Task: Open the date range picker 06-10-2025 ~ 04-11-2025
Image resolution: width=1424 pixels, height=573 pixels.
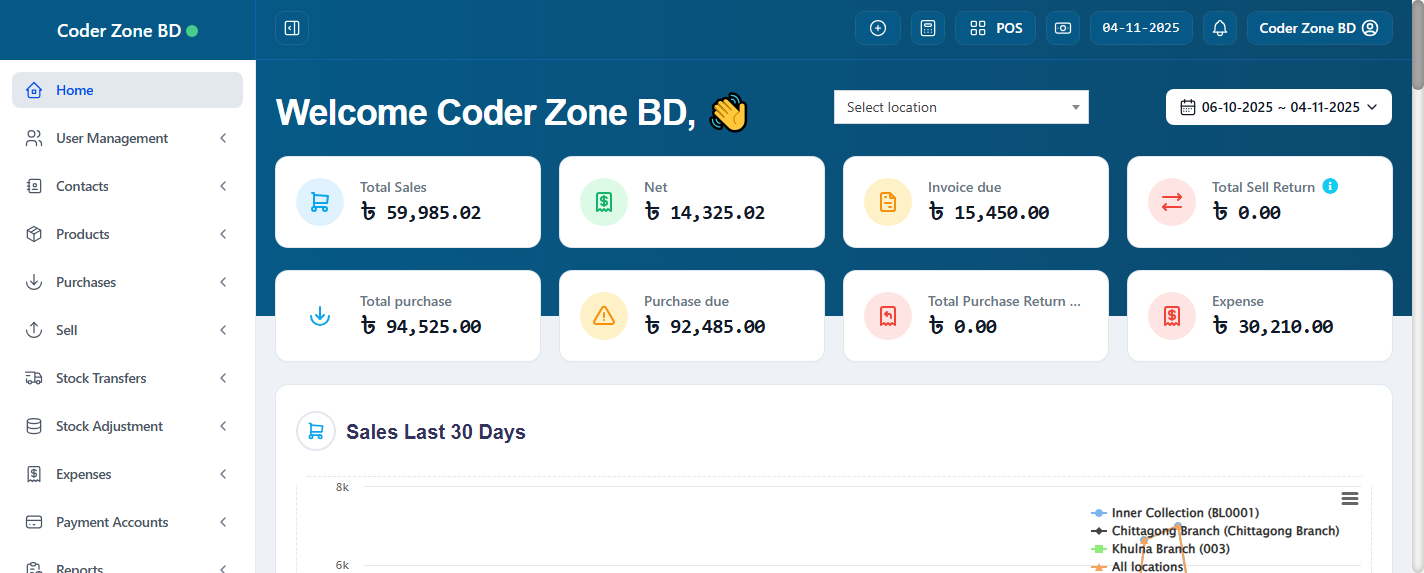Action: point(1278,107)
